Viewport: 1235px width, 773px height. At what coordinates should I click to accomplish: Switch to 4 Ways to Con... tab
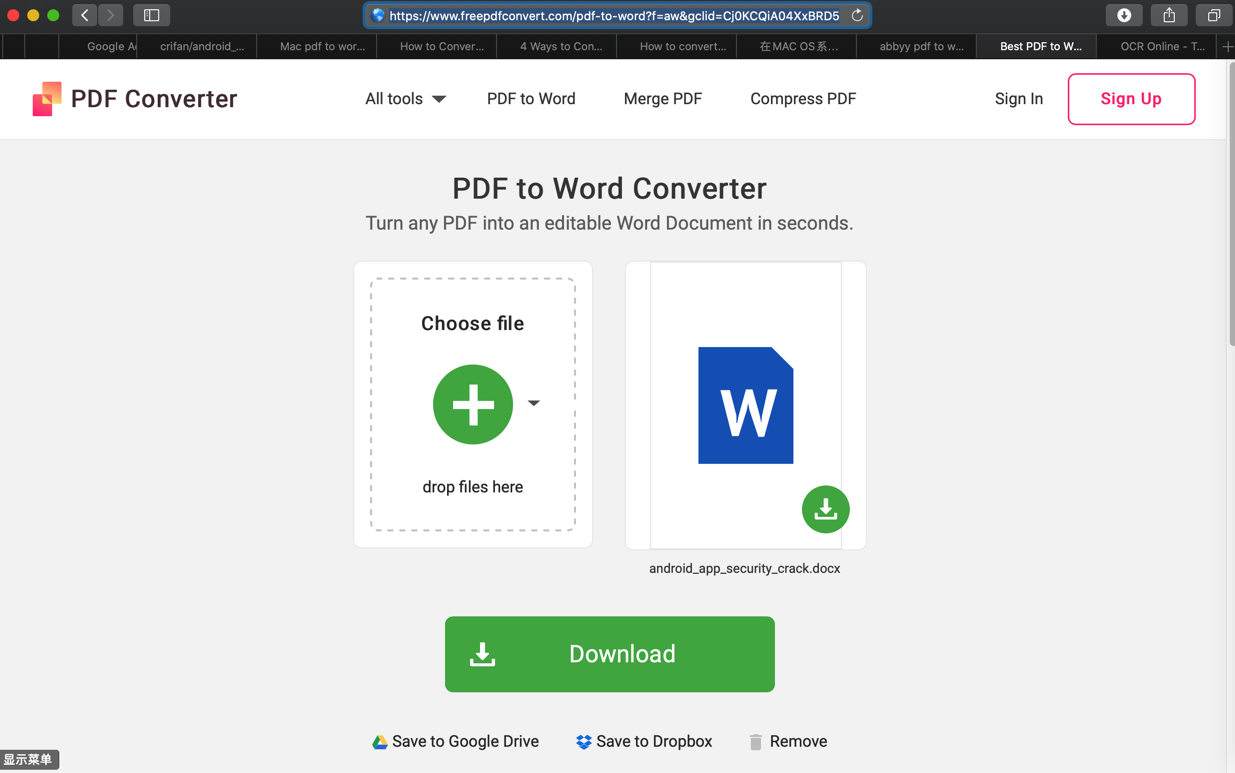click(558, 46)
